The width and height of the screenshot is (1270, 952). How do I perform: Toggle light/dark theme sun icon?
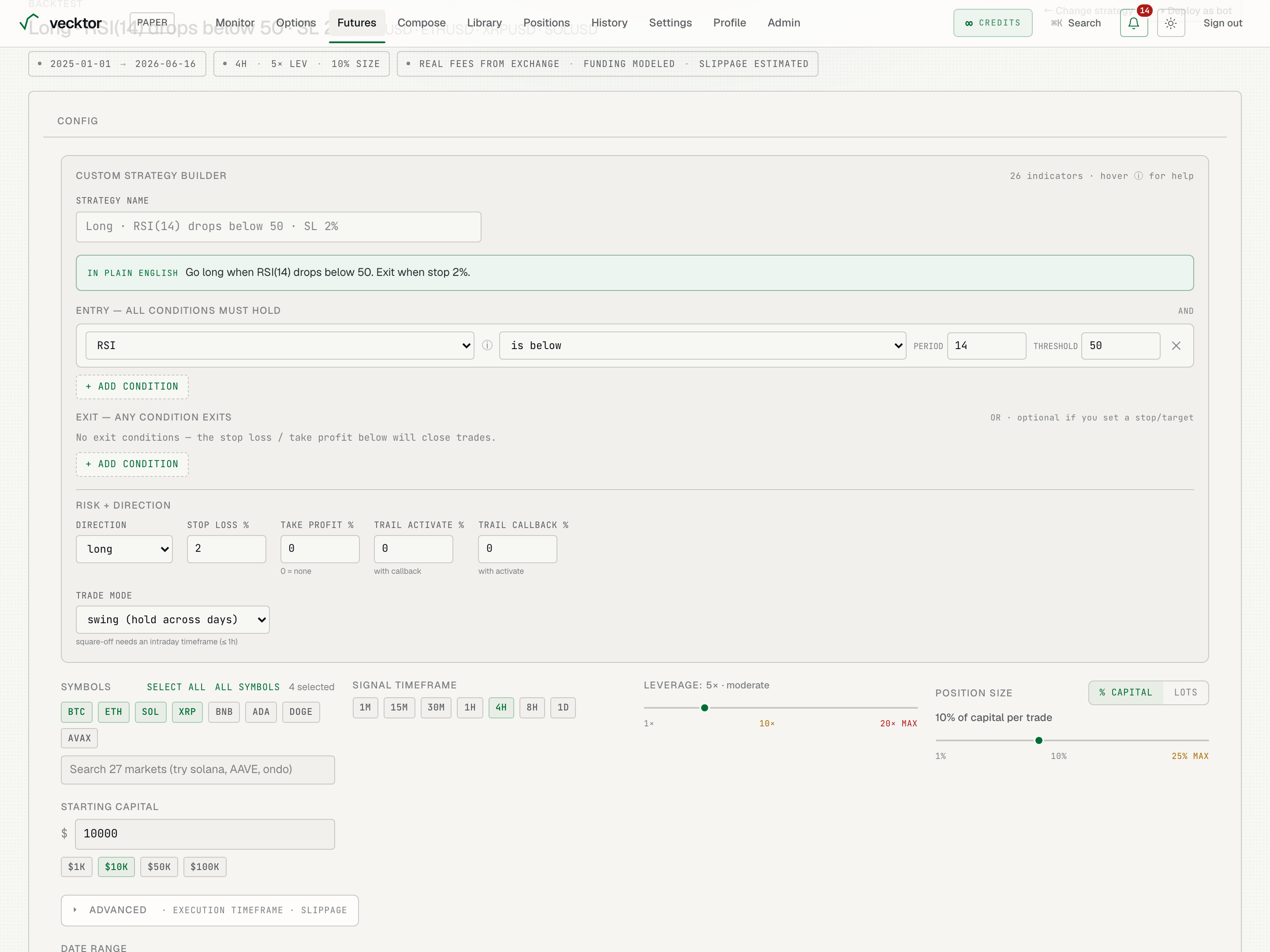1171,23
